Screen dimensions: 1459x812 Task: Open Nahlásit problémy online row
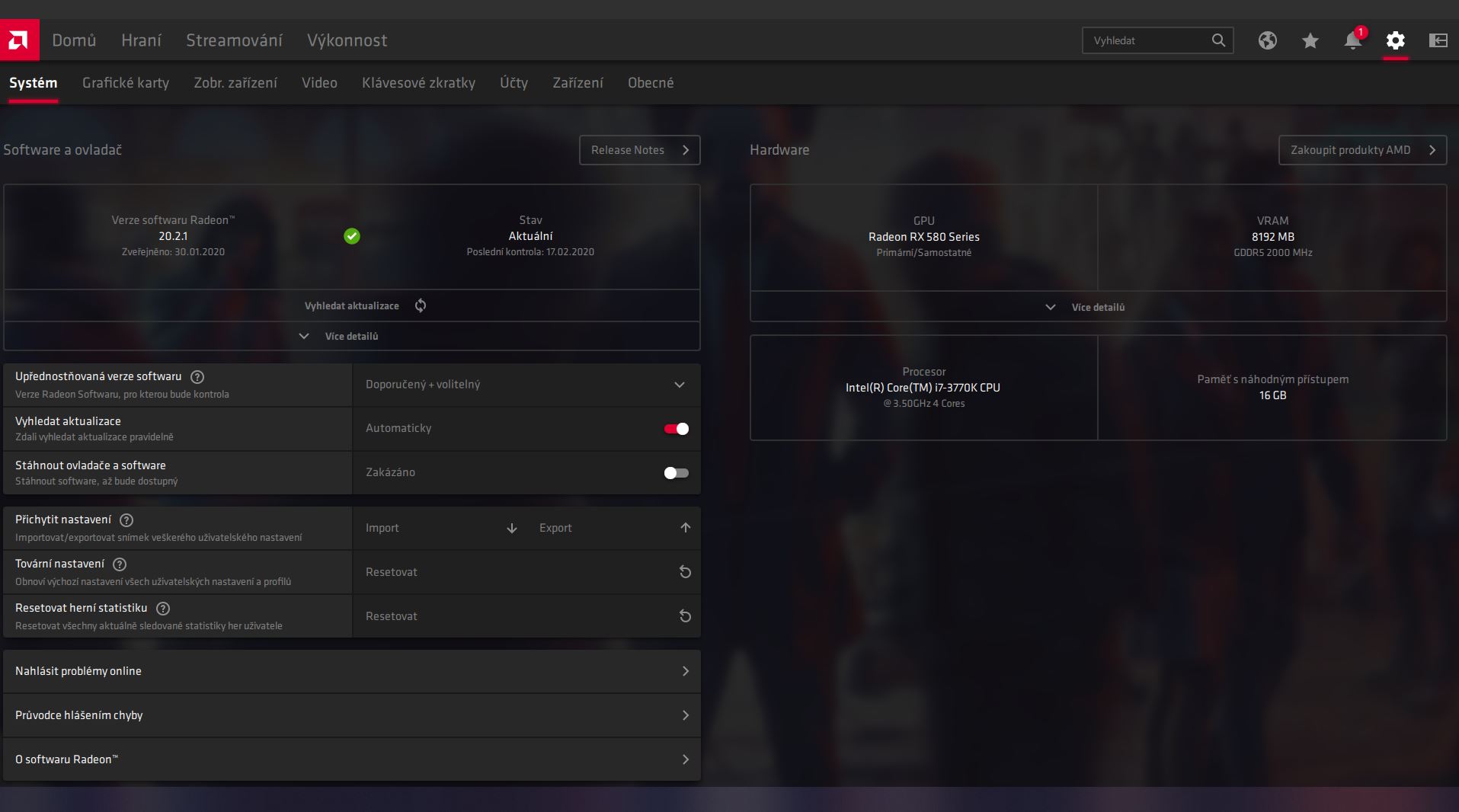(x=351, y=671)
